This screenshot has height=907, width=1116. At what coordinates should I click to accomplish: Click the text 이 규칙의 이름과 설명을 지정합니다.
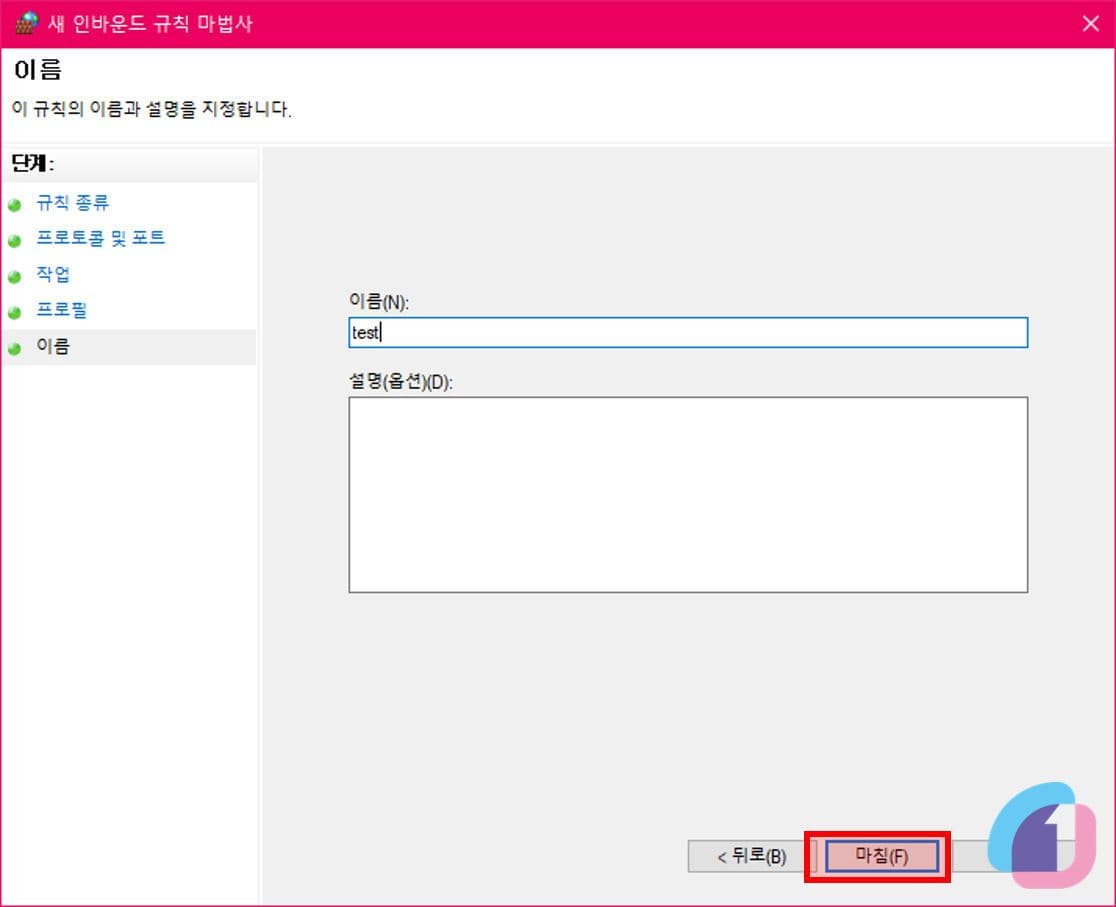152,109
